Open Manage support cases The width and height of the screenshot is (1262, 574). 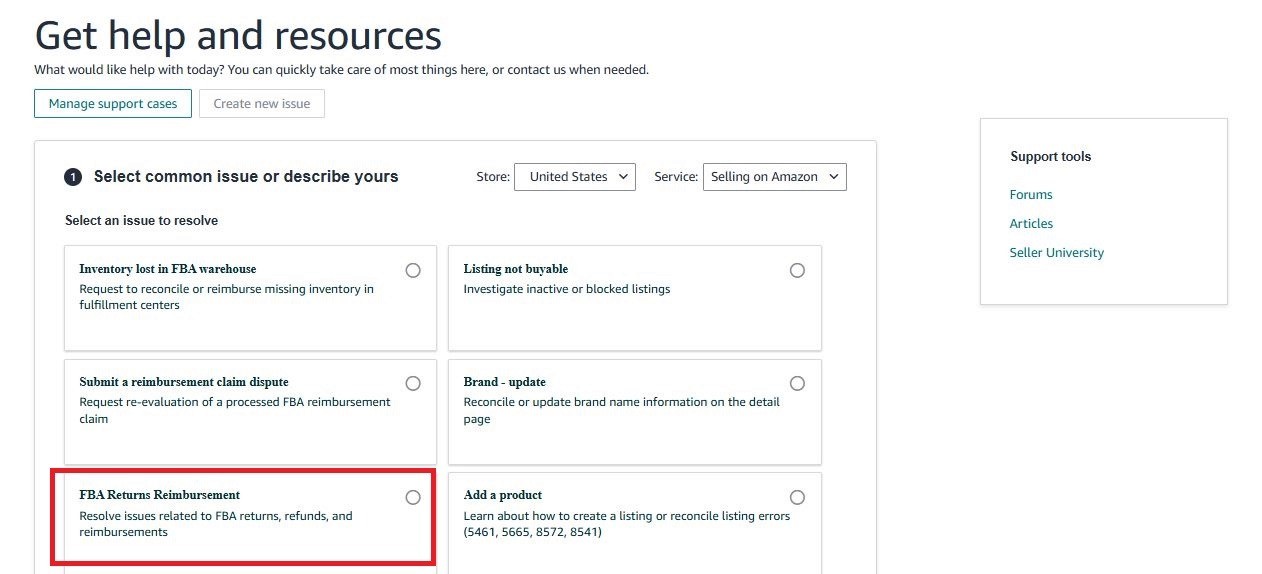[x=113, y=103]
